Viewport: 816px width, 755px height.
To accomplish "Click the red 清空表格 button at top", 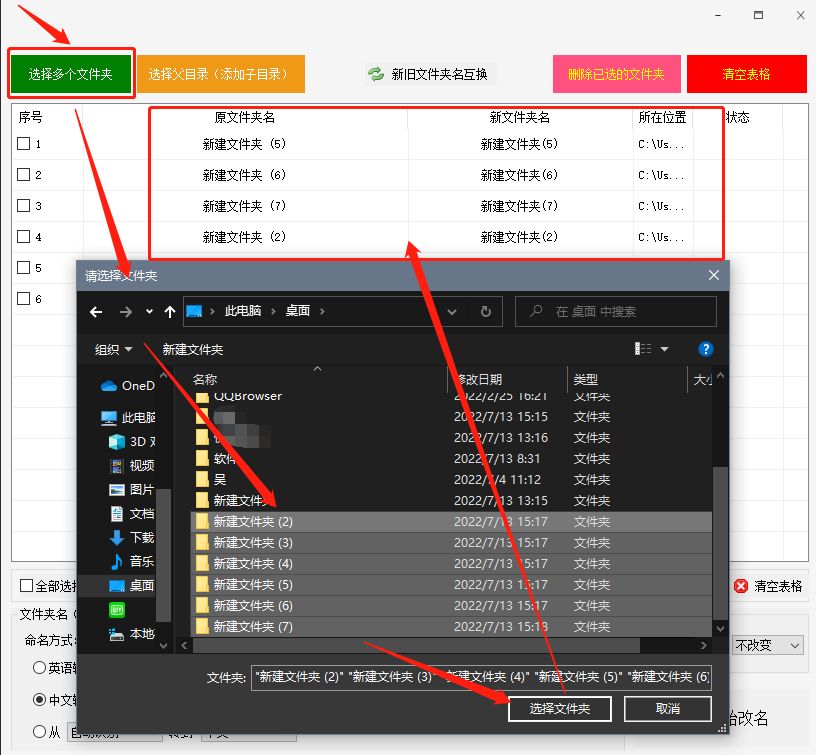I will pyautogui.click(x=747, y=74).
